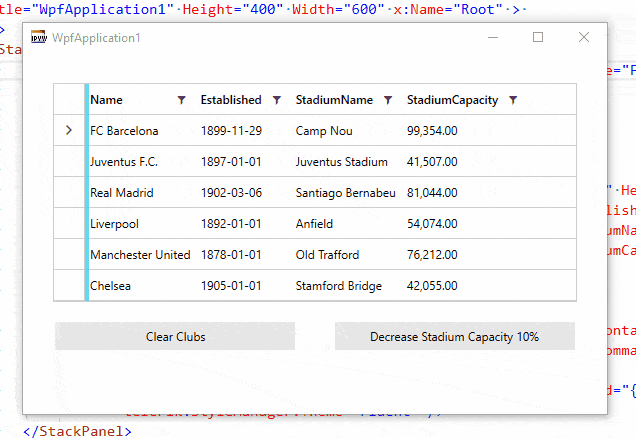Screen dimensions: 636x438
Task: Minimize the WpfApplication1 window
Action: 493,37
